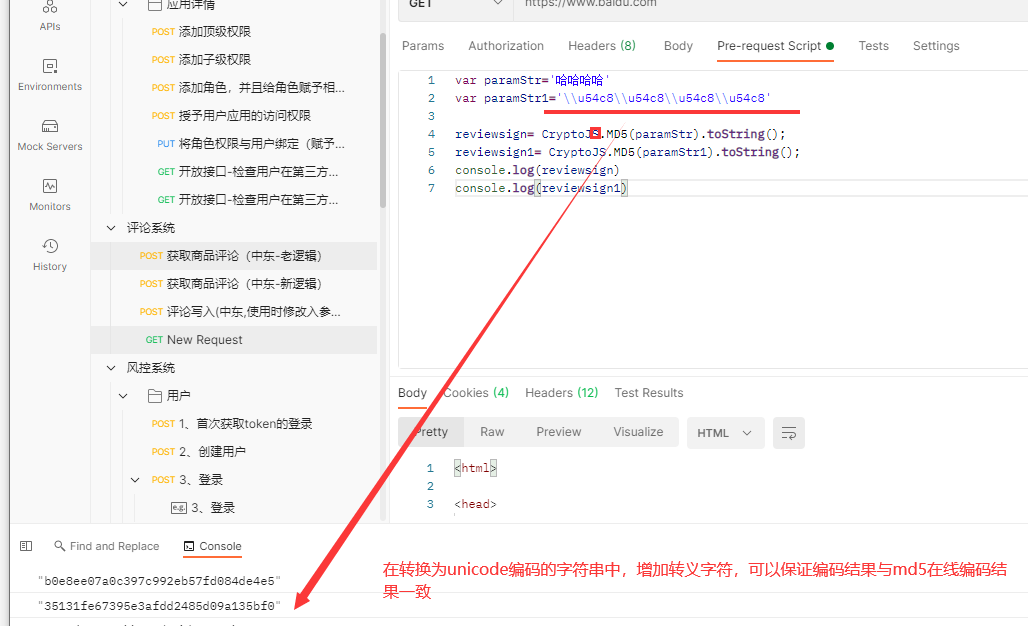Toggle the sidebar layout icon at bottom left
This screenshot has height=626, width=1028.
click(25, 545)
